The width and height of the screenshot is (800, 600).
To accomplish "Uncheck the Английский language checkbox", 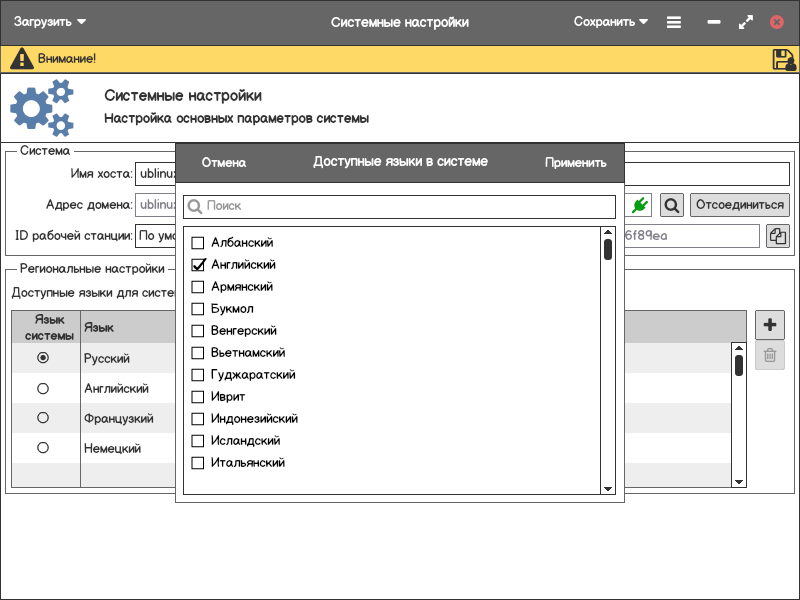I will click(x=198, y=265).
